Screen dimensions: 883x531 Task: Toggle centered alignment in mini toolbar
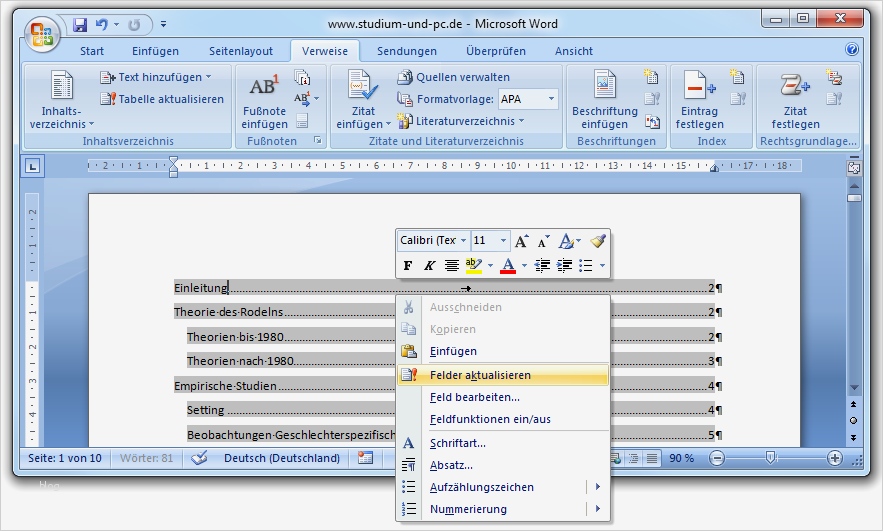(452, 266)
